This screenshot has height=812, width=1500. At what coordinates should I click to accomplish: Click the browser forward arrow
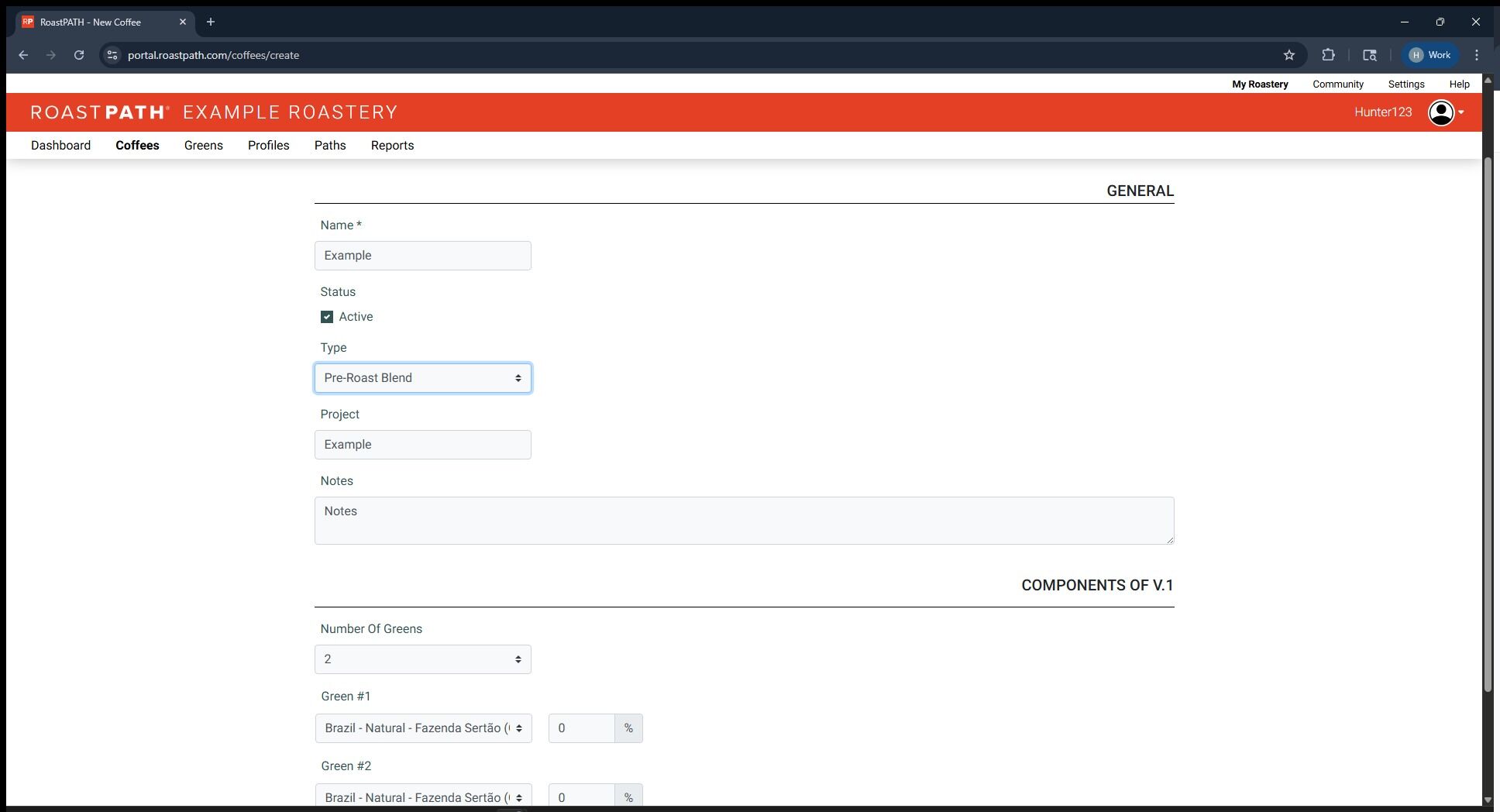(51, 55)
